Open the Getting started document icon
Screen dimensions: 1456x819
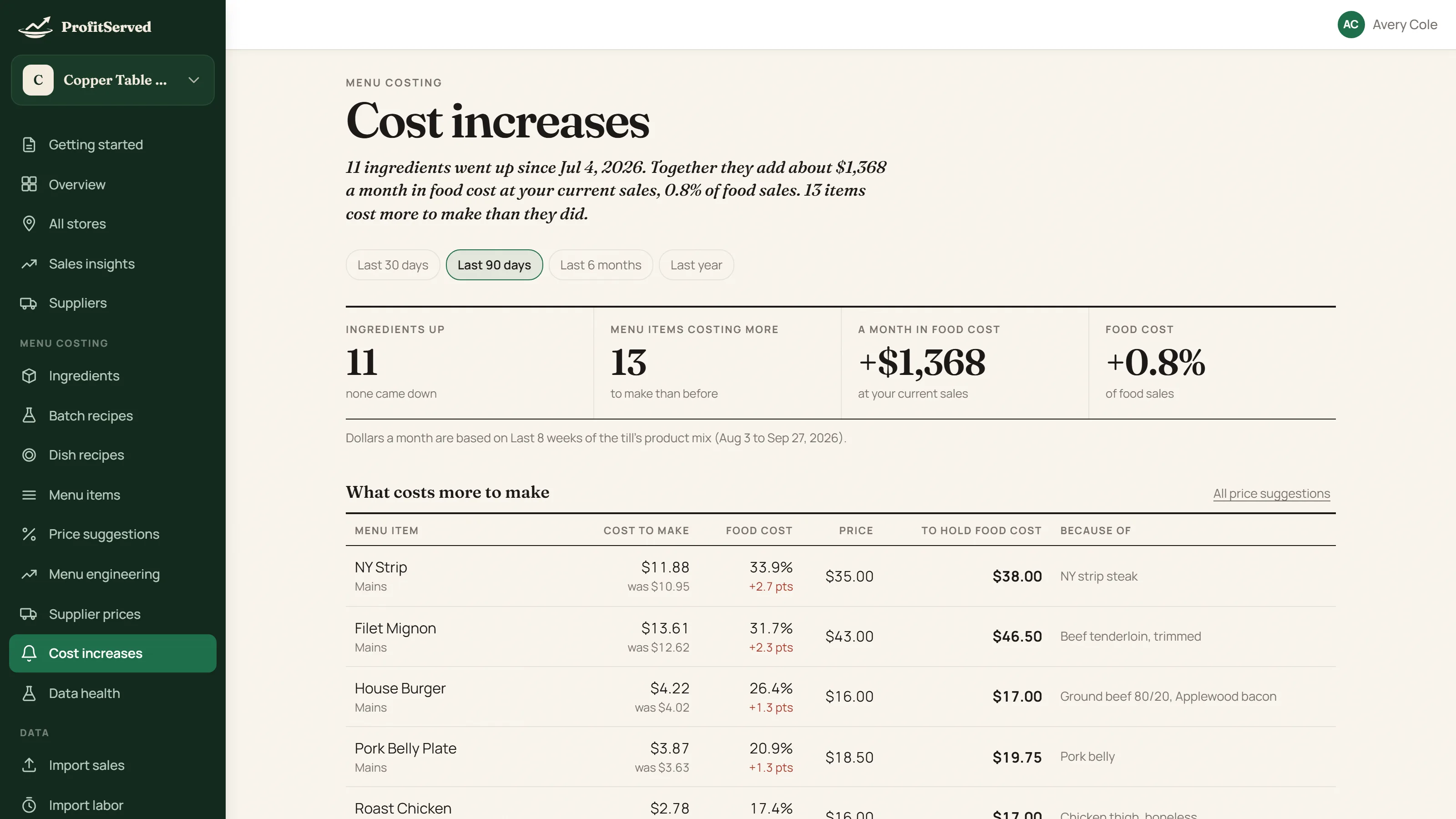pos(29,145)
